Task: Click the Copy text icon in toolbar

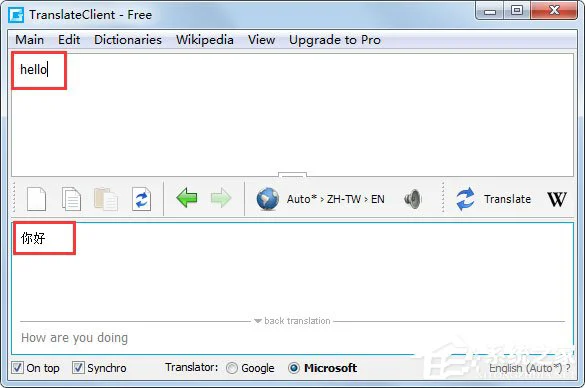Action: 71,199
